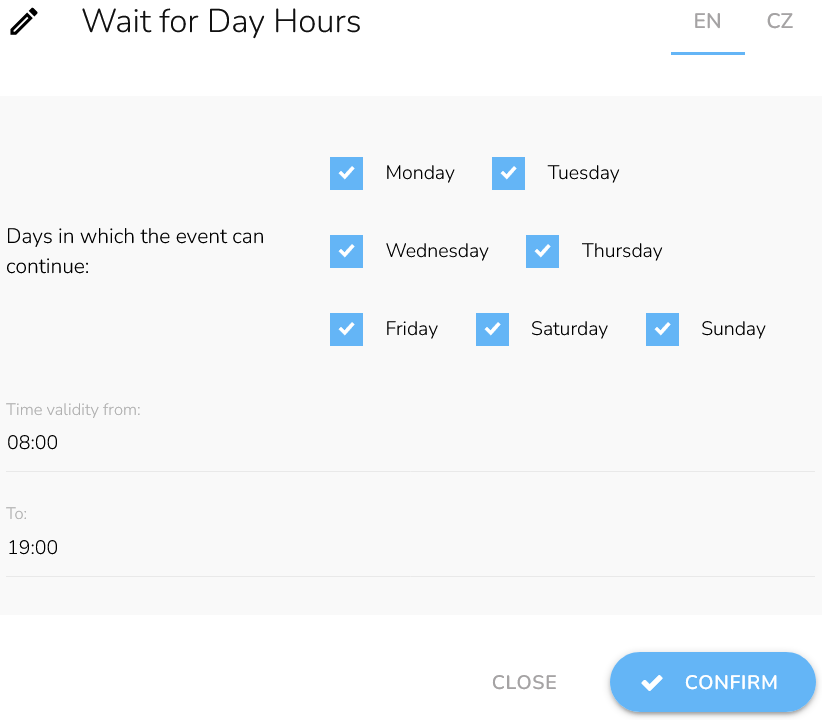822x720 pixels.
Task: Click 'Days in which the event can continue' text
Action: click(135, 251)
